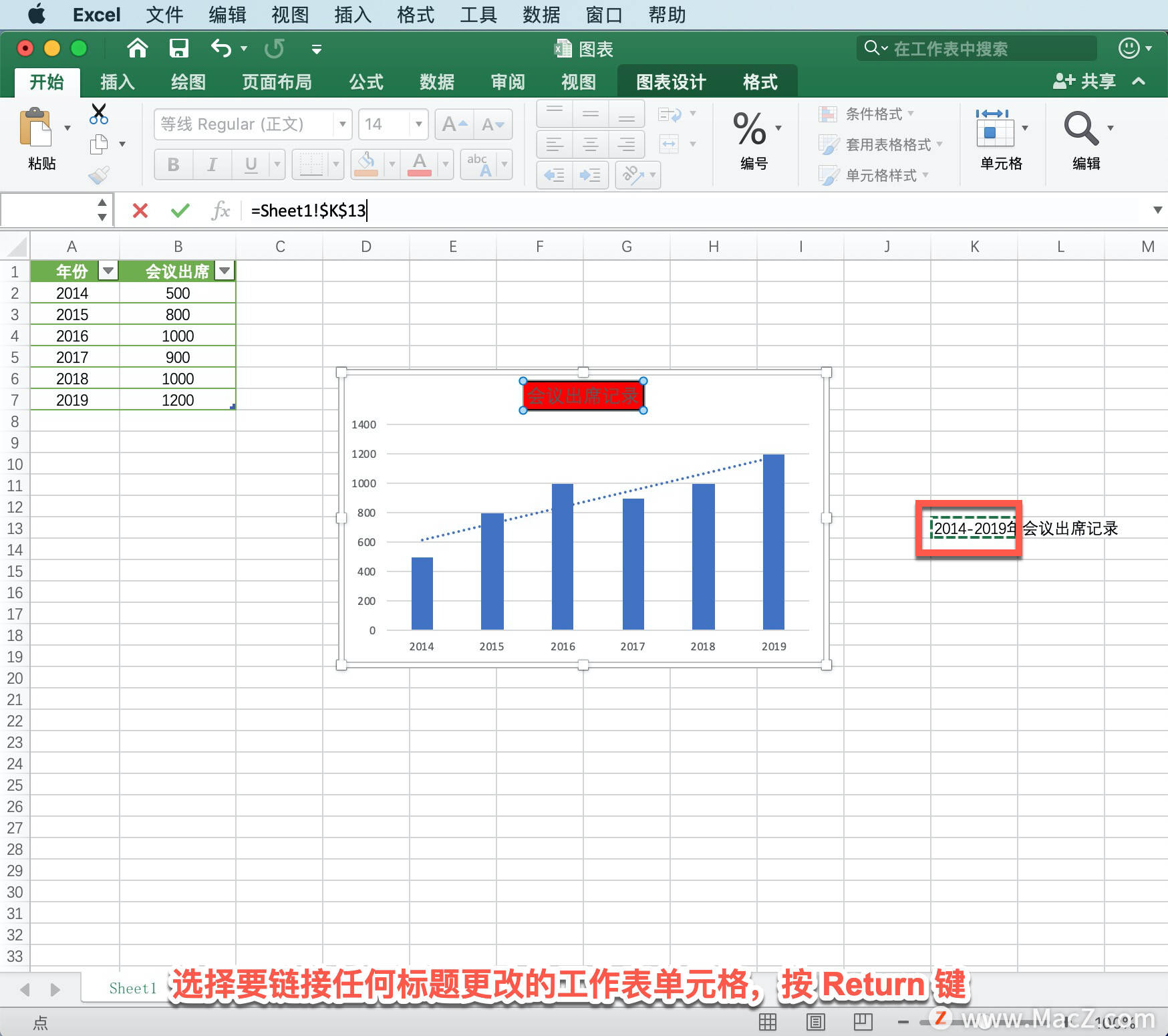Open the 年份 column filter dropdown
This screenshot has height=1036, width=1168.
pyautogui.click(x=108, y=271)
